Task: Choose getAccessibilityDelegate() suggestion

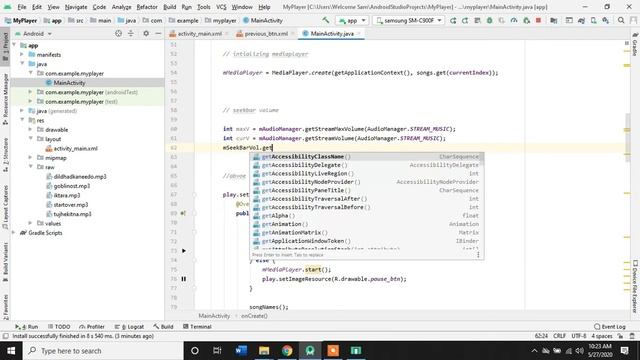Action: click(366, 165)
